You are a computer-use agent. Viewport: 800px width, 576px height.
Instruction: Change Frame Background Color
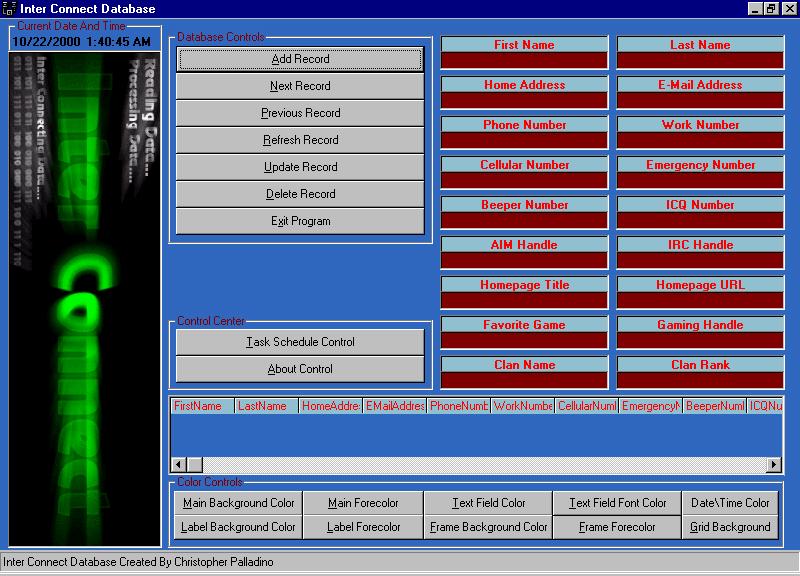pos(488,527)
